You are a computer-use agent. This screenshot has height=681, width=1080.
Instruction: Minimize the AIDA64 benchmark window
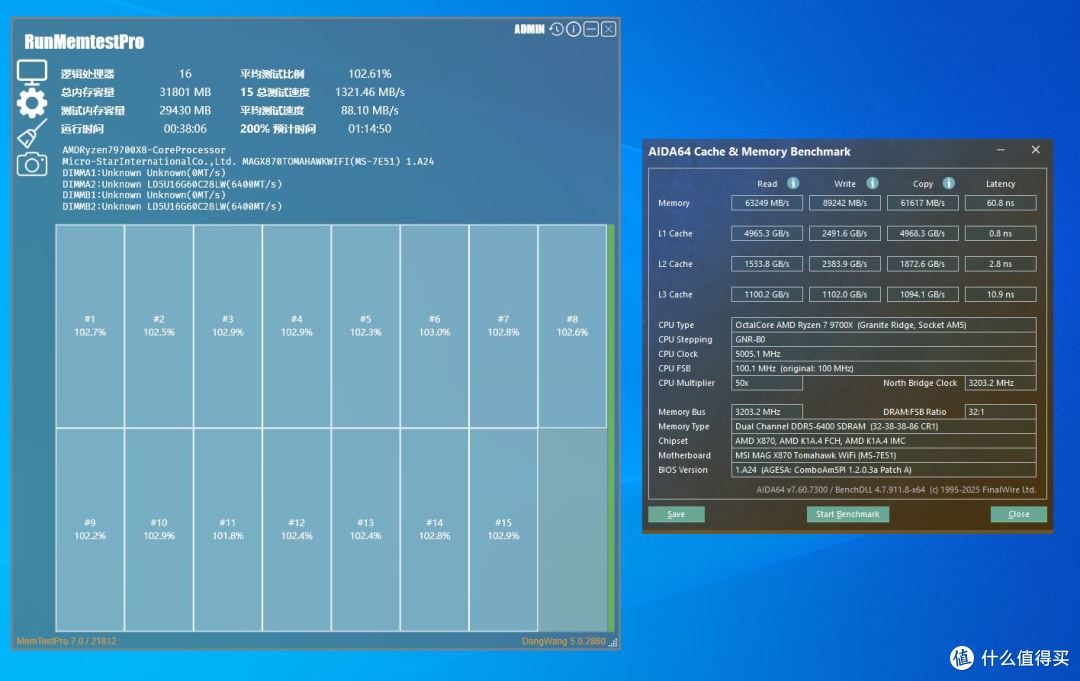1000,150
